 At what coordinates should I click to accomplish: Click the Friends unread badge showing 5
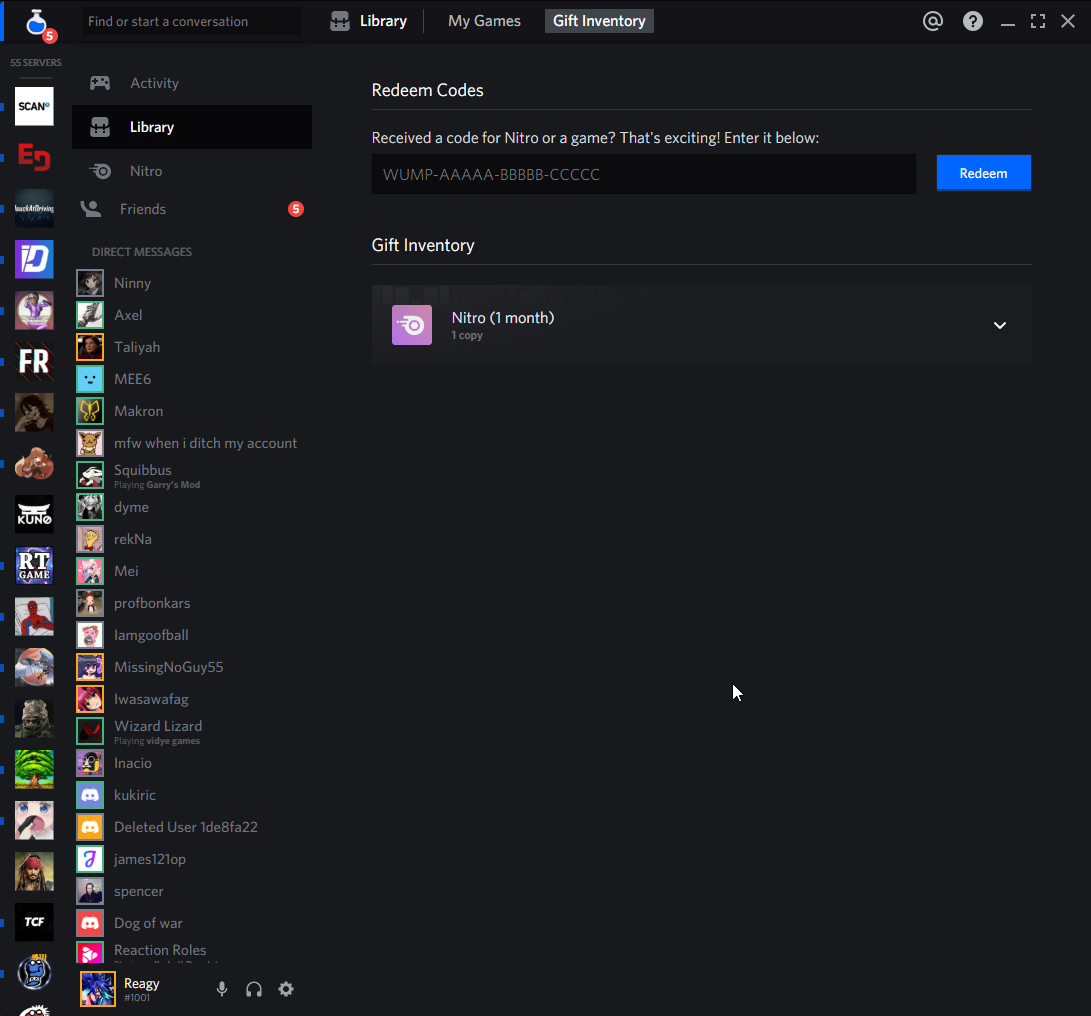coord(296,209)
